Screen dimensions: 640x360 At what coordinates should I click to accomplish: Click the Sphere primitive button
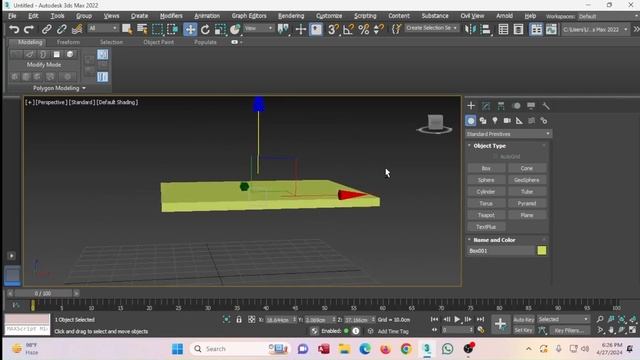coord(486,180)
